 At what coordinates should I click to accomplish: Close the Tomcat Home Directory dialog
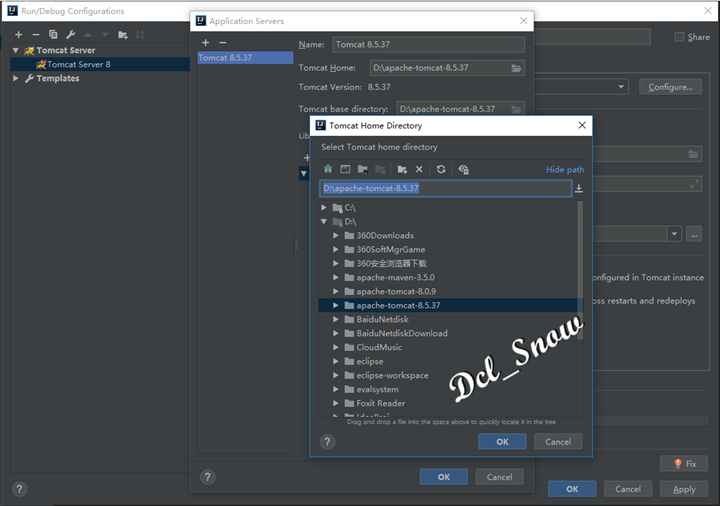tap(582, 125)
